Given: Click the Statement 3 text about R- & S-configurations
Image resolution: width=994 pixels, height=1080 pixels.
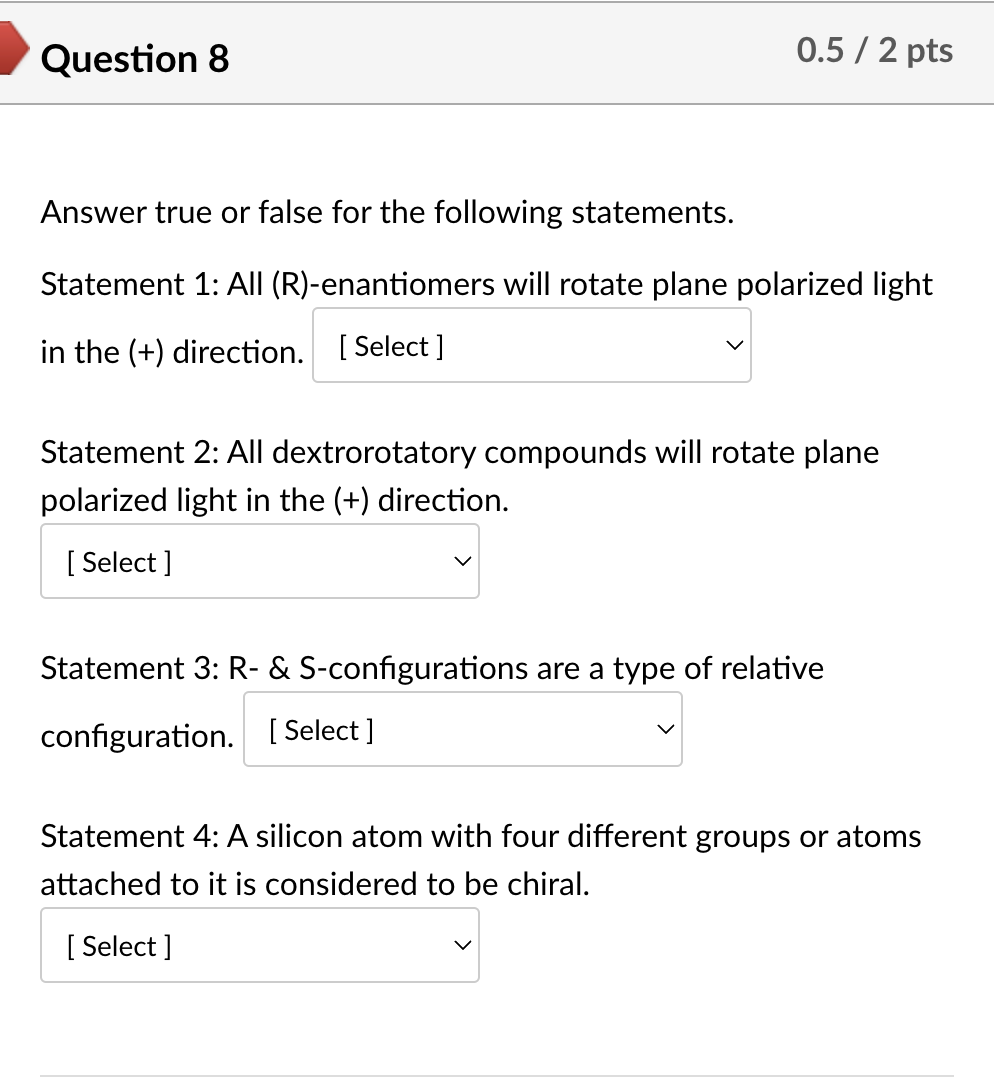Looking at the screenshot, I should [x=430, y=668].
